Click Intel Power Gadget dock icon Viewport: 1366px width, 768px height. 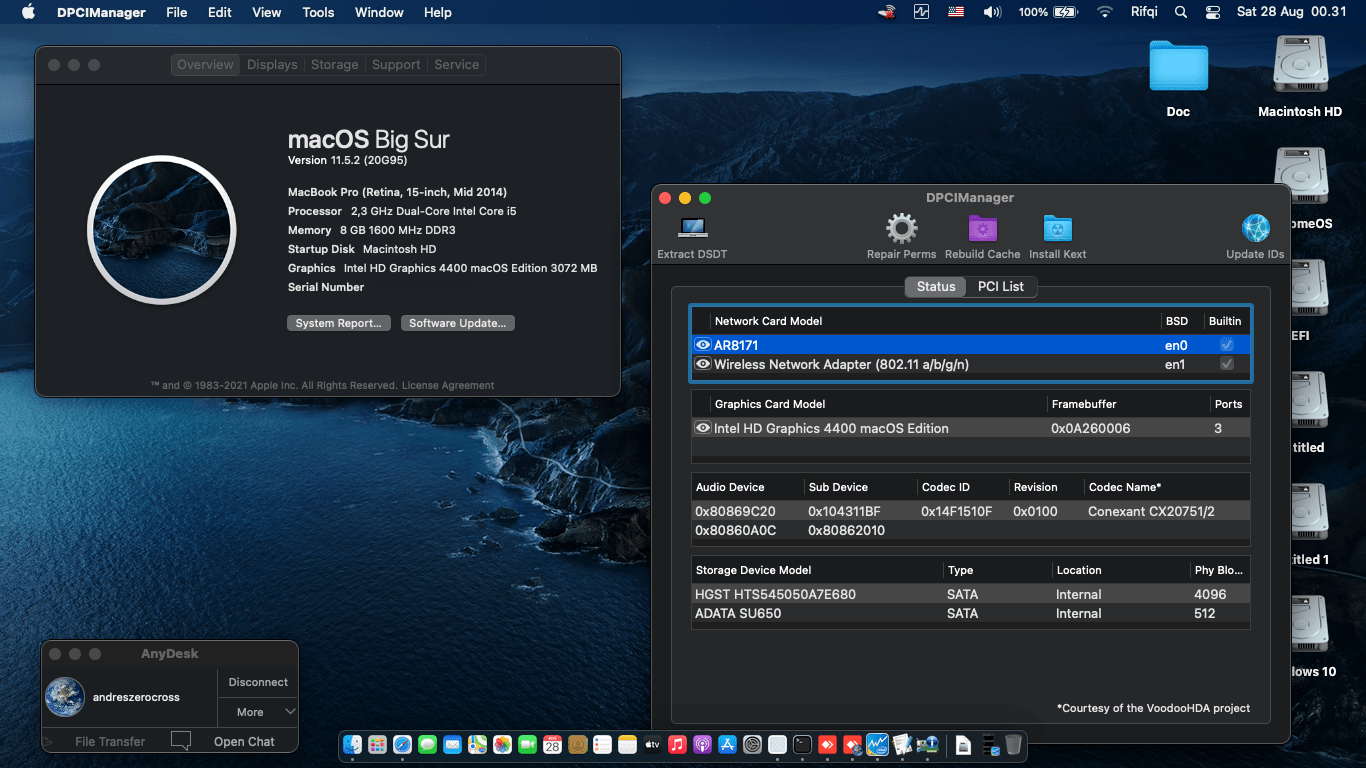coord(877,744)
